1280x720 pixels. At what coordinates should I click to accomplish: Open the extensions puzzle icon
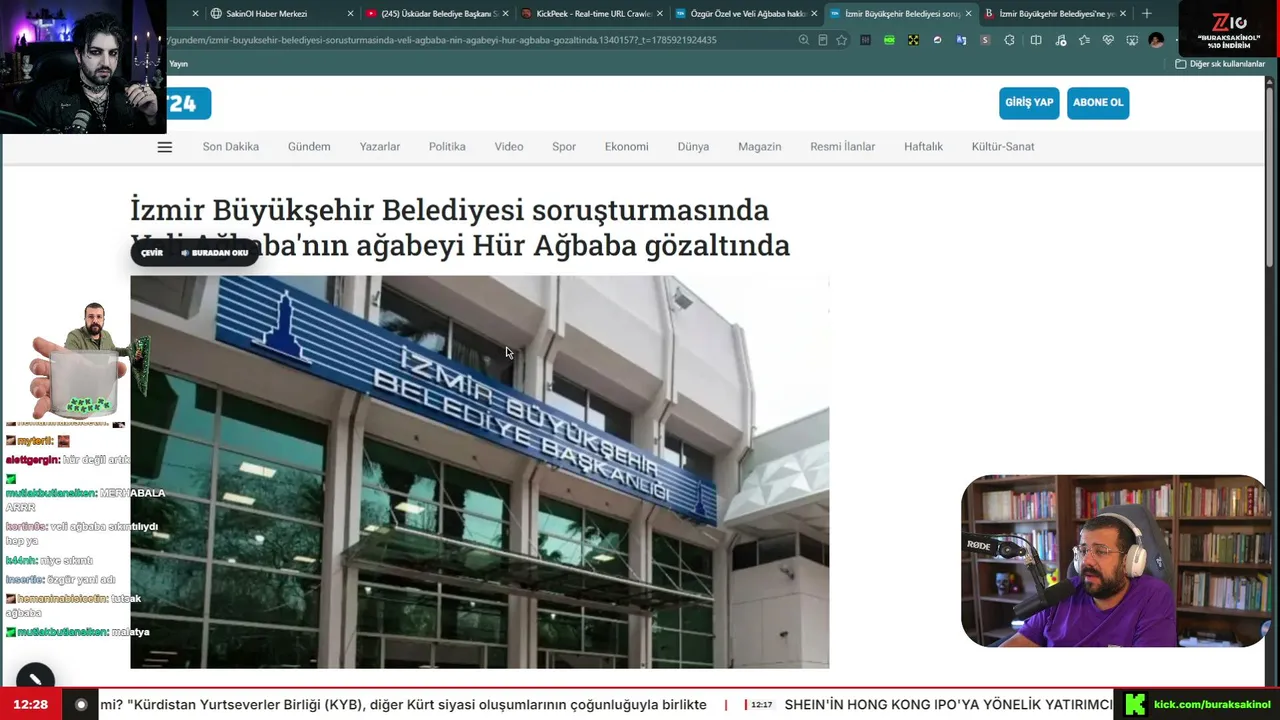1009,40
